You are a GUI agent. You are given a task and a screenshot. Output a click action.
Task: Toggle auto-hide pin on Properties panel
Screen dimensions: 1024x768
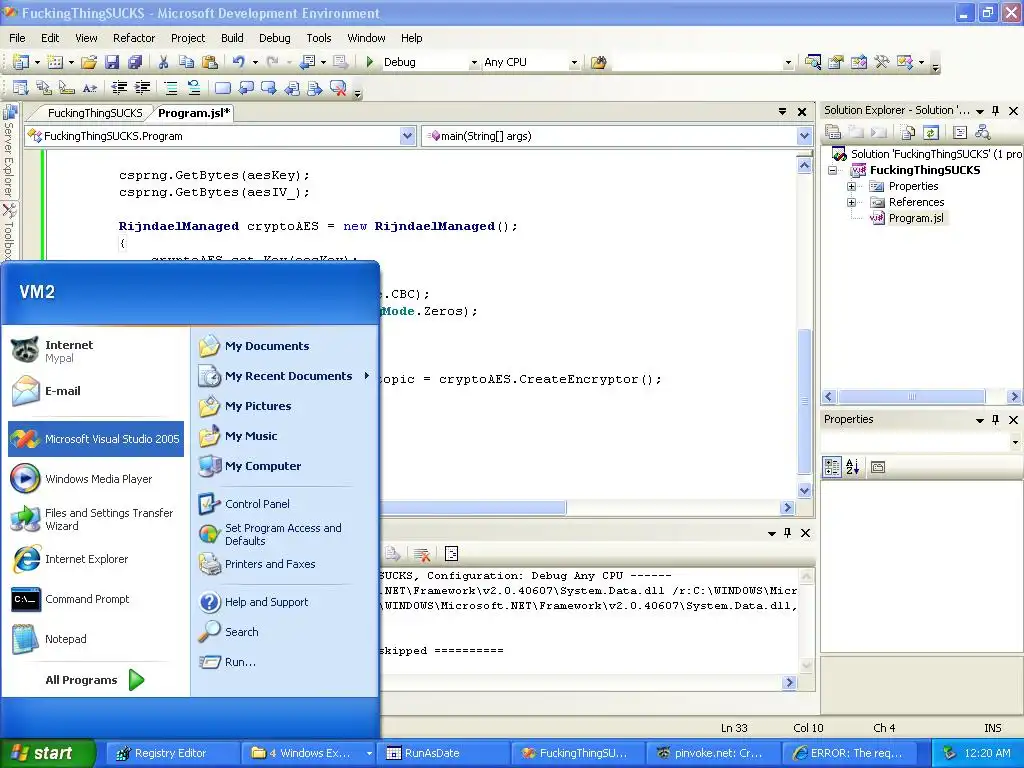click(x=995, y=419)
